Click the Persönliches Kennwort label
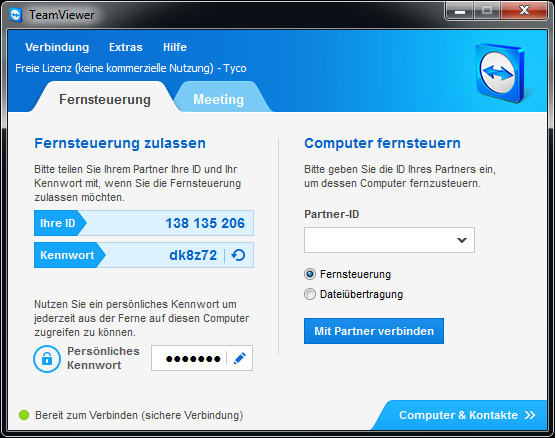 (103, 358)
